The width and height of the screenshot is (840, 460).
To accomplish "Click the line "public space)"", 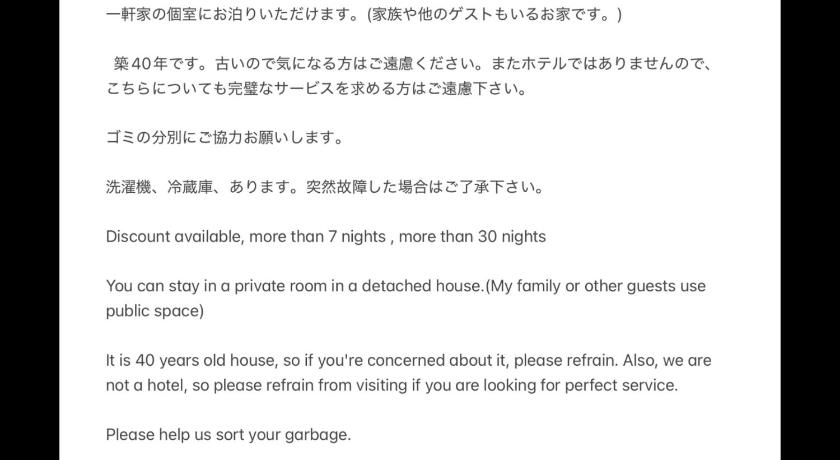I will pyautogui.click(x=154, y=310).
